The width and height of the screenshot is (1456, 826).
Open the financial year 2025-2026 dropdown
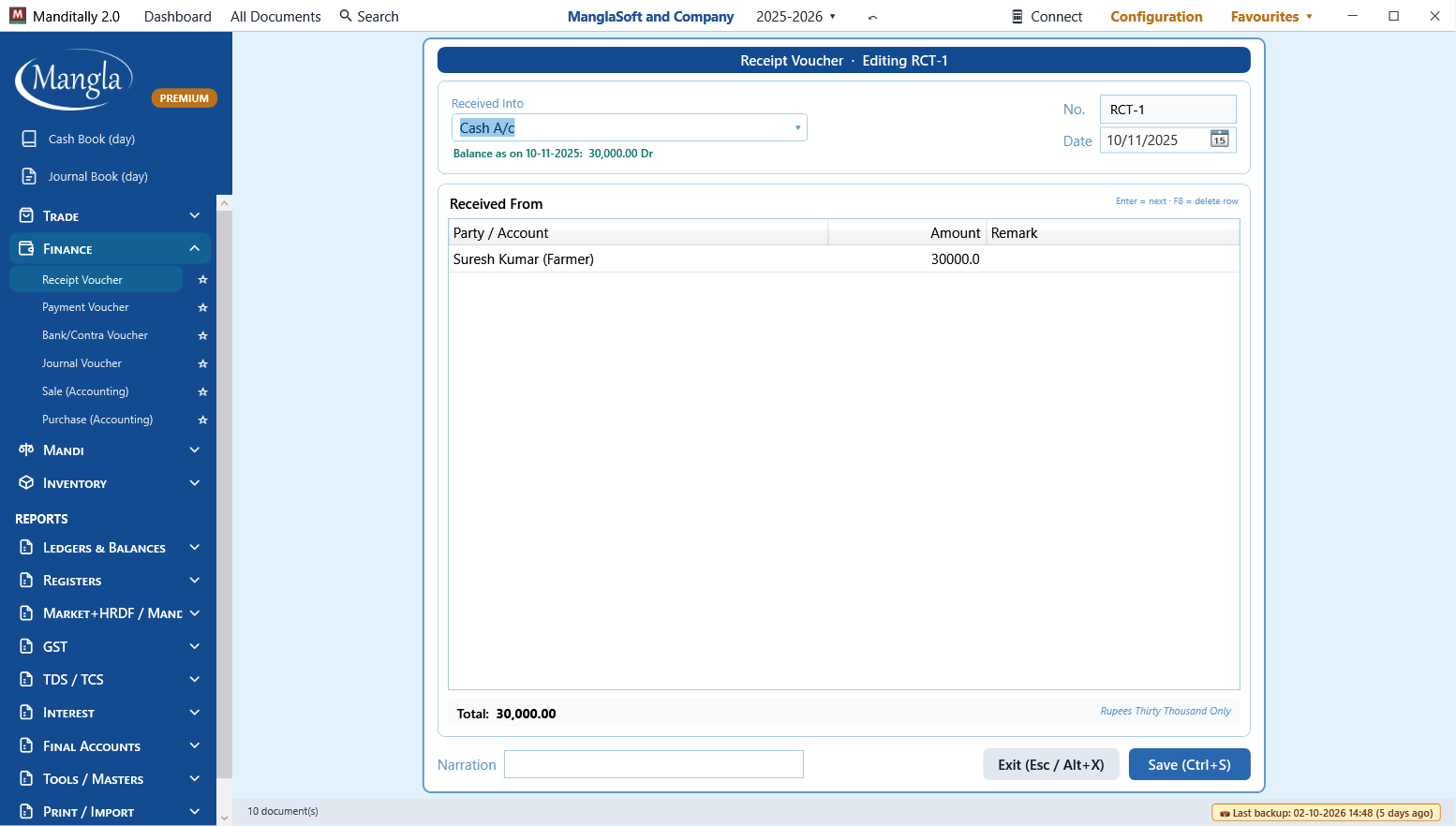click(796, 17)
